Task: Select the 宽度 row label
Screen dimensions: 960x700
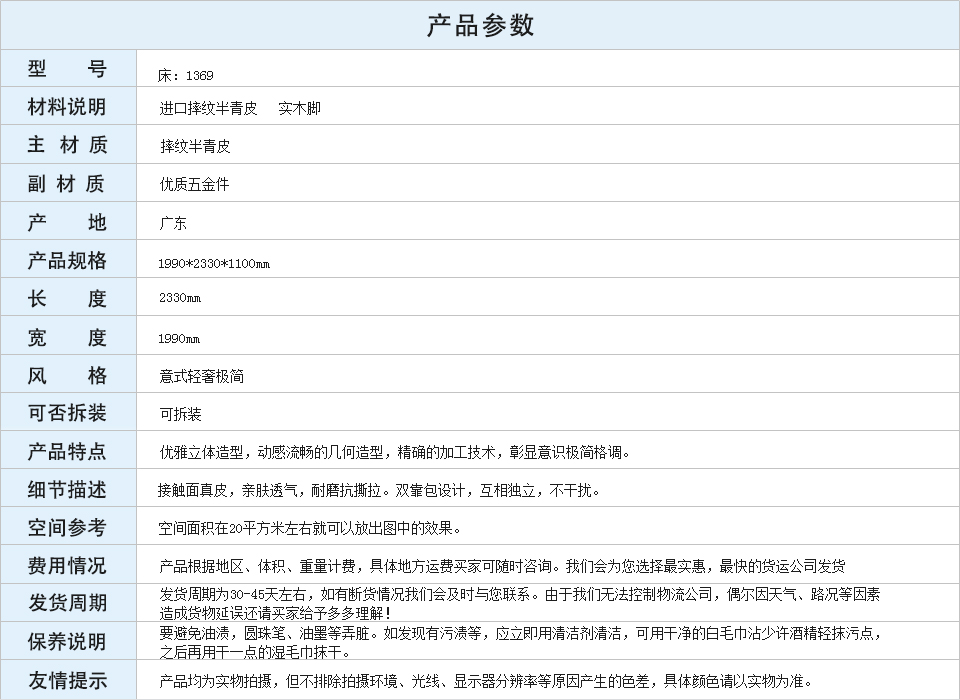Action: click(67, 337)
